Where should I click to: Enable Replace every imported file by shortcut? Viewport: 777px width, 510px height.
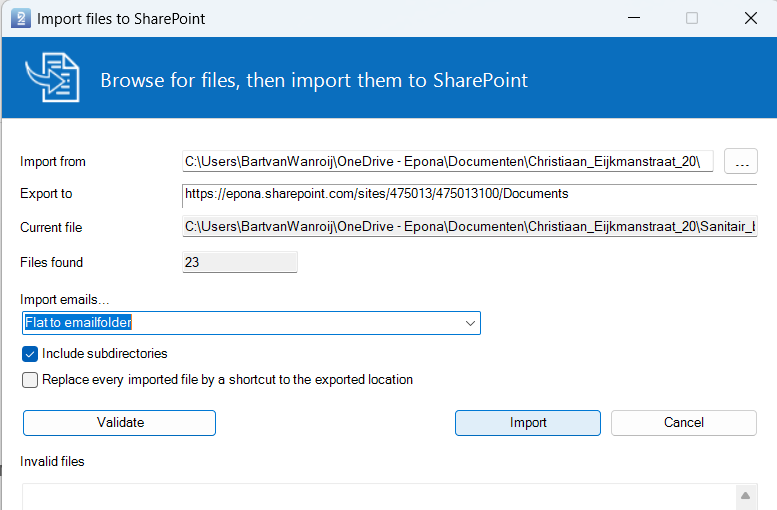[30, 380]
